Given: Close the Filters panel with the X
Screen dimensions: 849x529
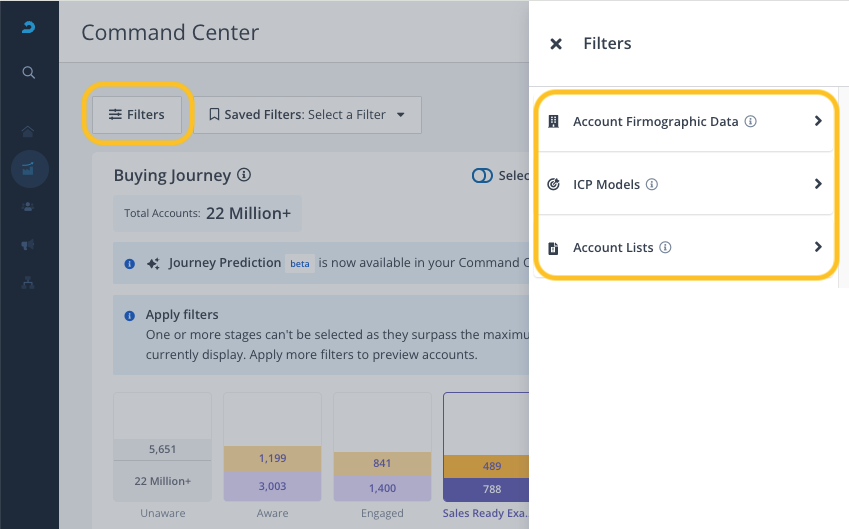Looking at the screenshot, I should coord(556,44).
